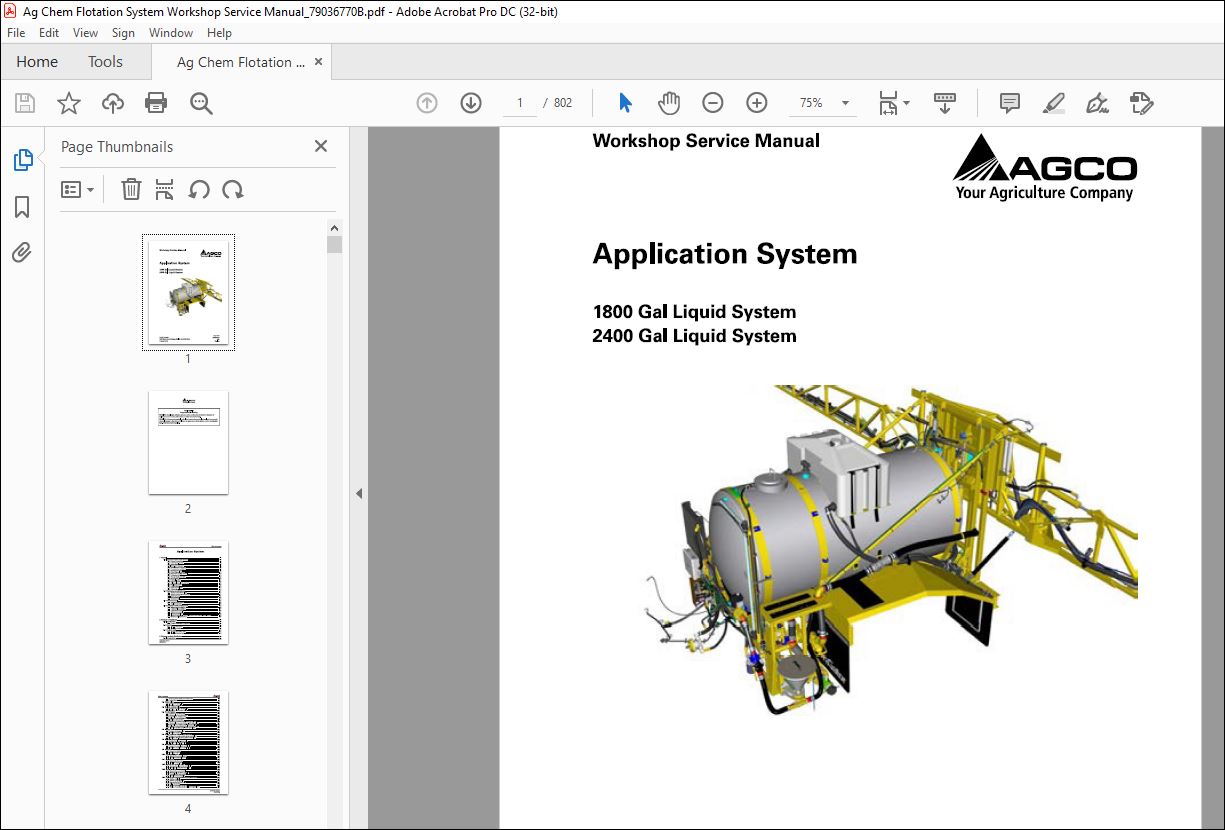Click the 'Workshop Service Manual' header text
The width and height of the screenshot is (1225, 830).
[706, 141]
